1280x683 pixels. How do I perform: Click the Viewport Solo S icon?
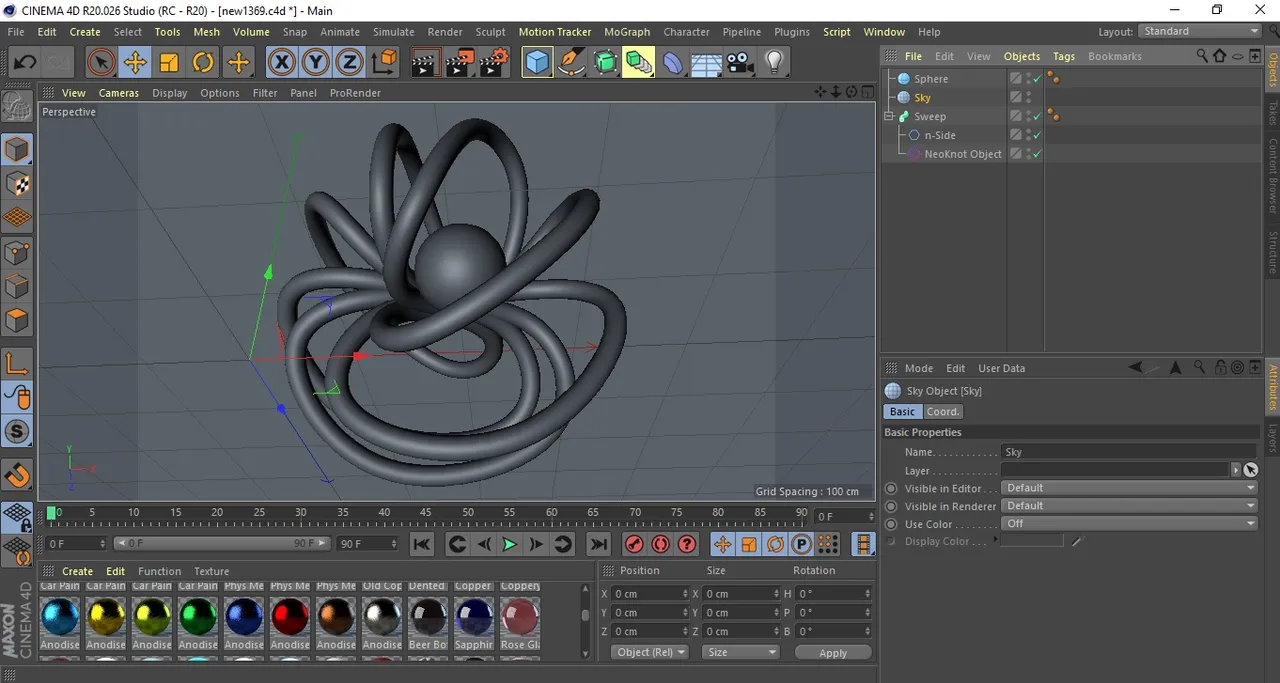pos(17,432)
